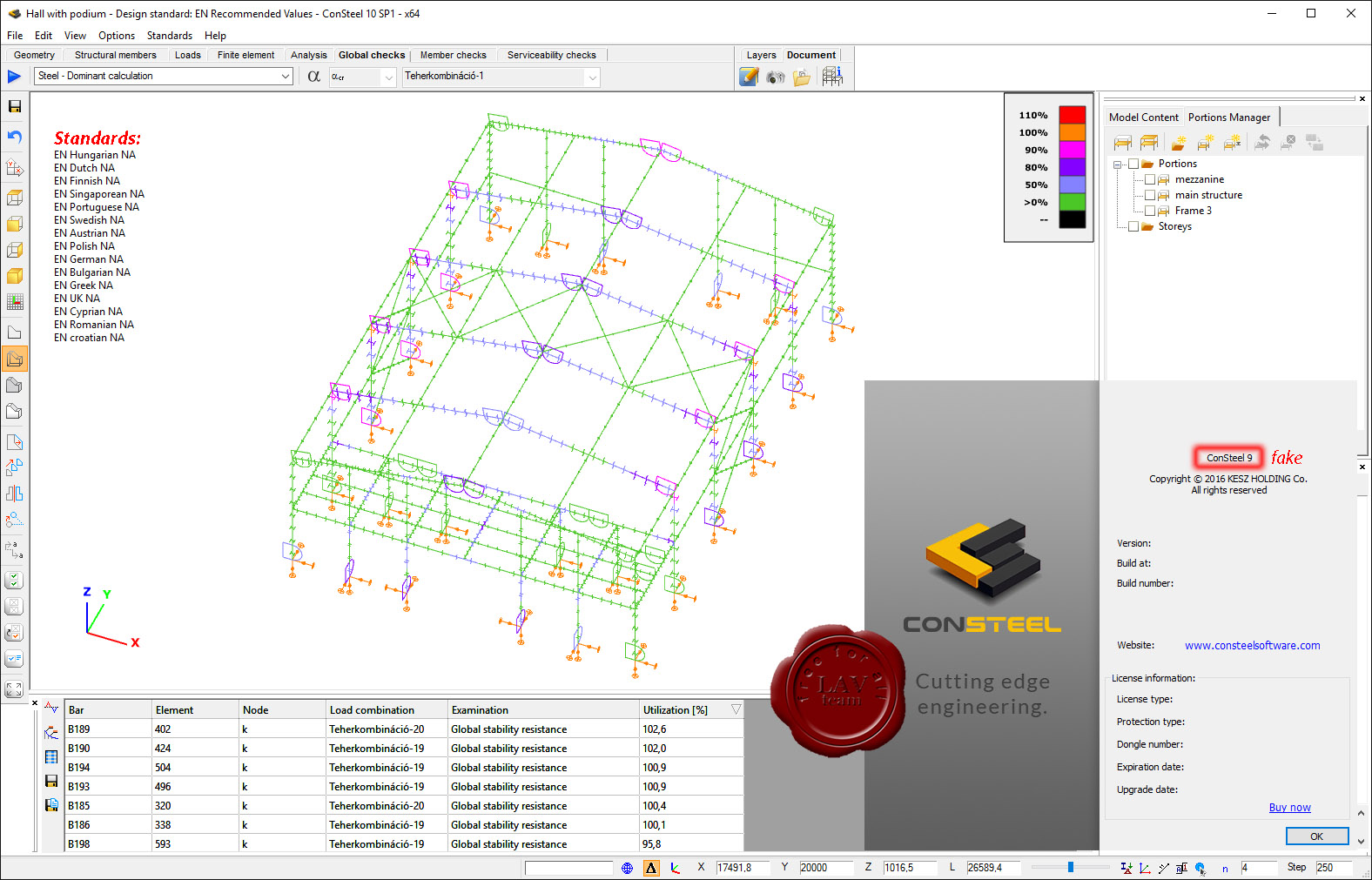Switch to the Member checks tab

tap(453, 55)
